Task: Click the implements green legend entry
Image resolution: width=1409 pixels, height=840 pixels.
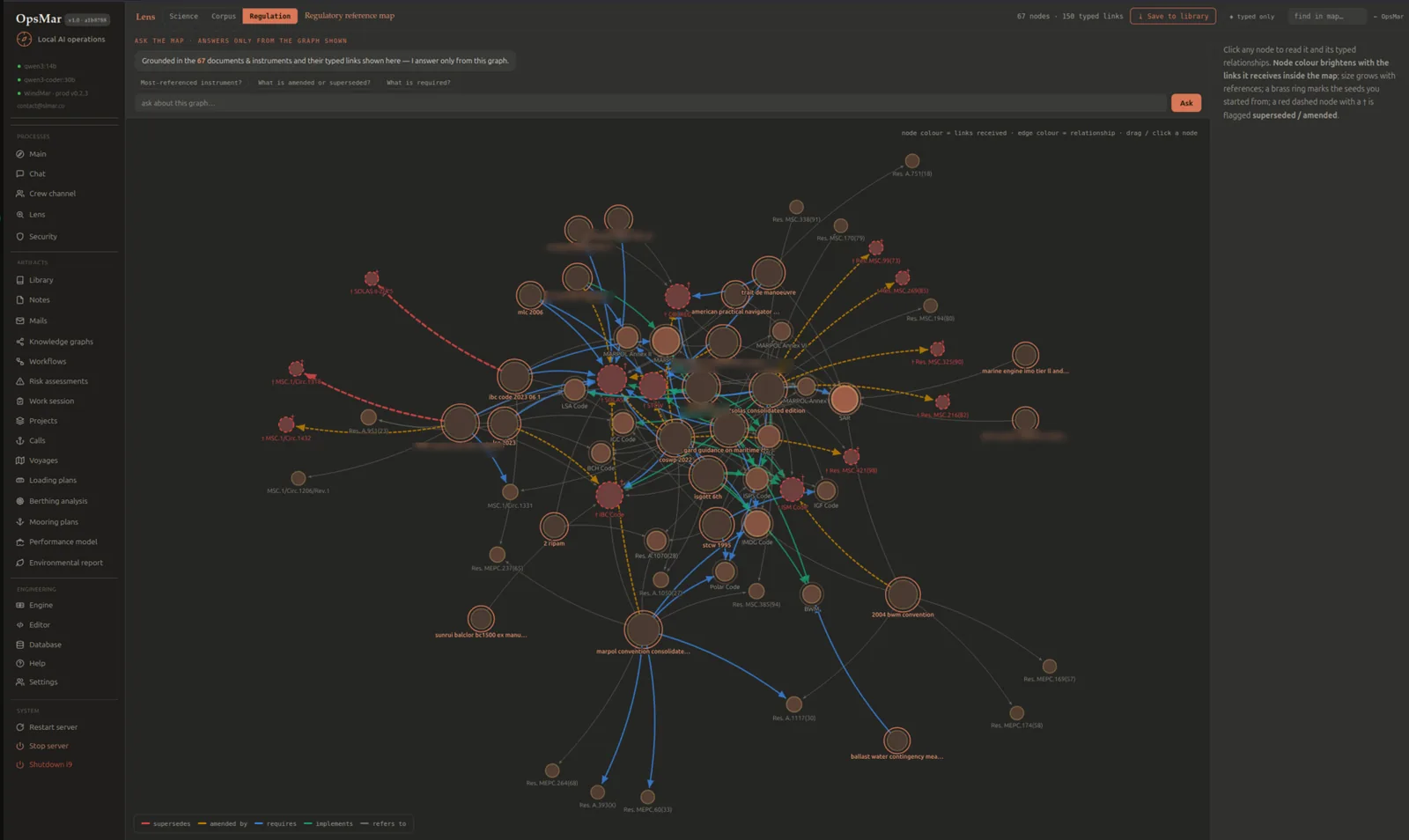Action: click(328, 824)
